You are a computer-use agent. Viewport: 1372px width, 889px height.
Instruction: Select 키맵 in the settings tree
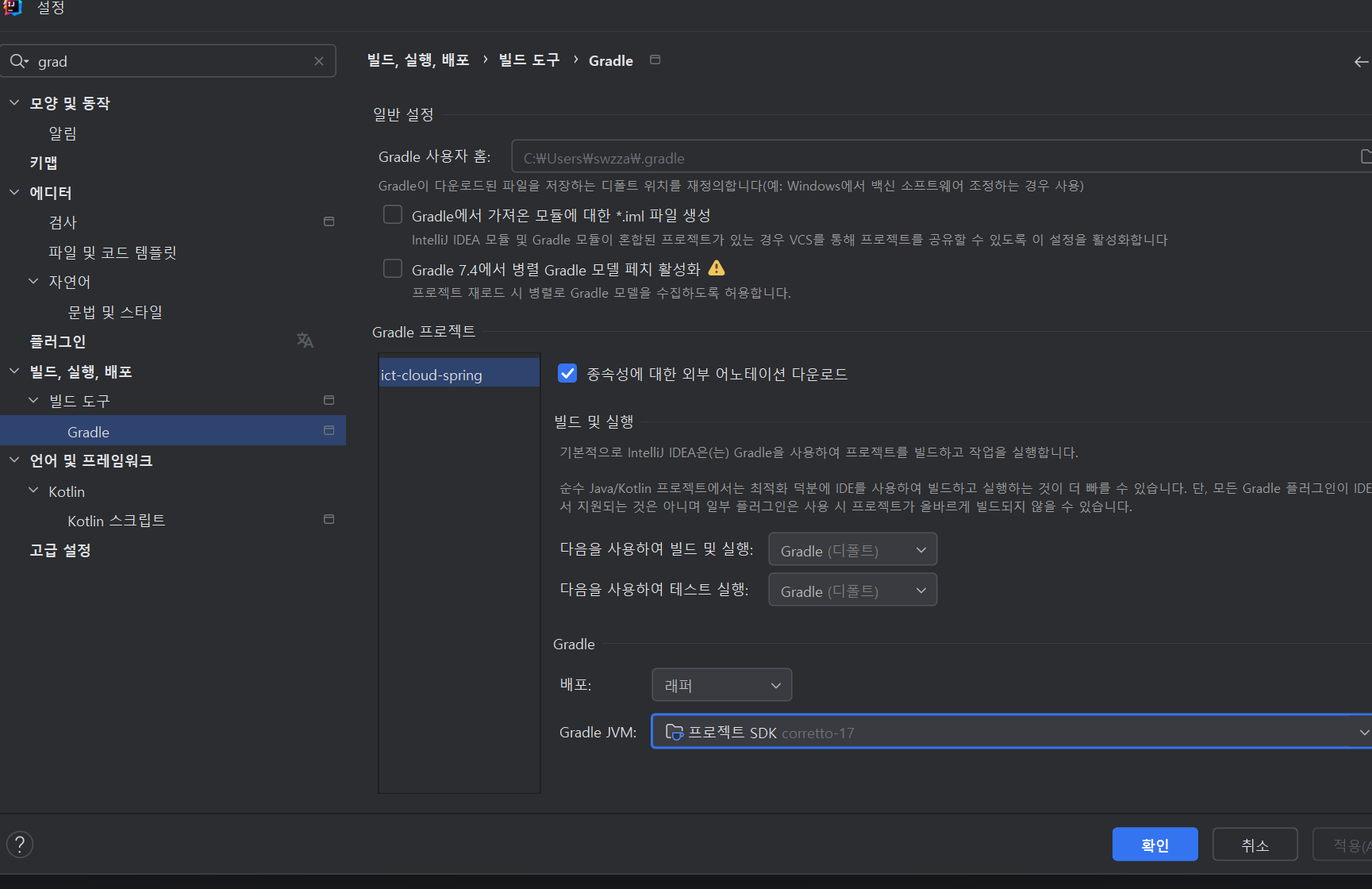tap(44, 163)
